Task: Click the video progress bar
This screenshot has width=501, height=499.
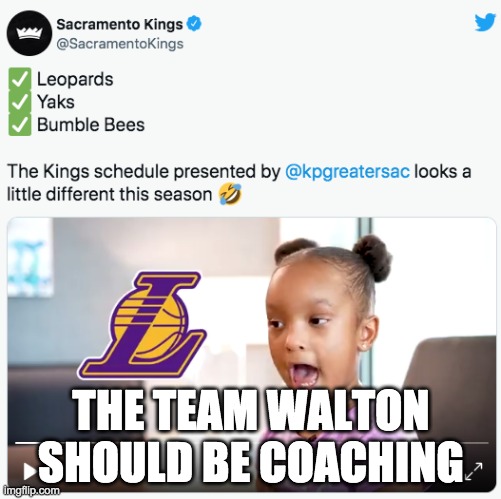Action: (252, 443)
